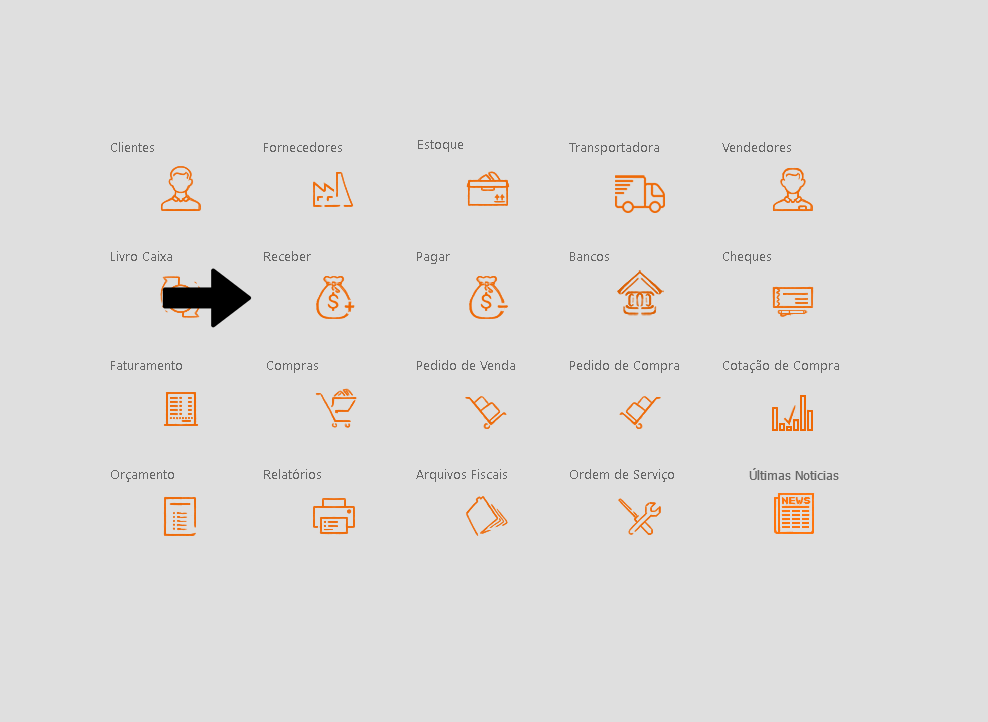Open the Estoque box icon
The height and width of the screenshot is (722, 988).
coord(488,189)
